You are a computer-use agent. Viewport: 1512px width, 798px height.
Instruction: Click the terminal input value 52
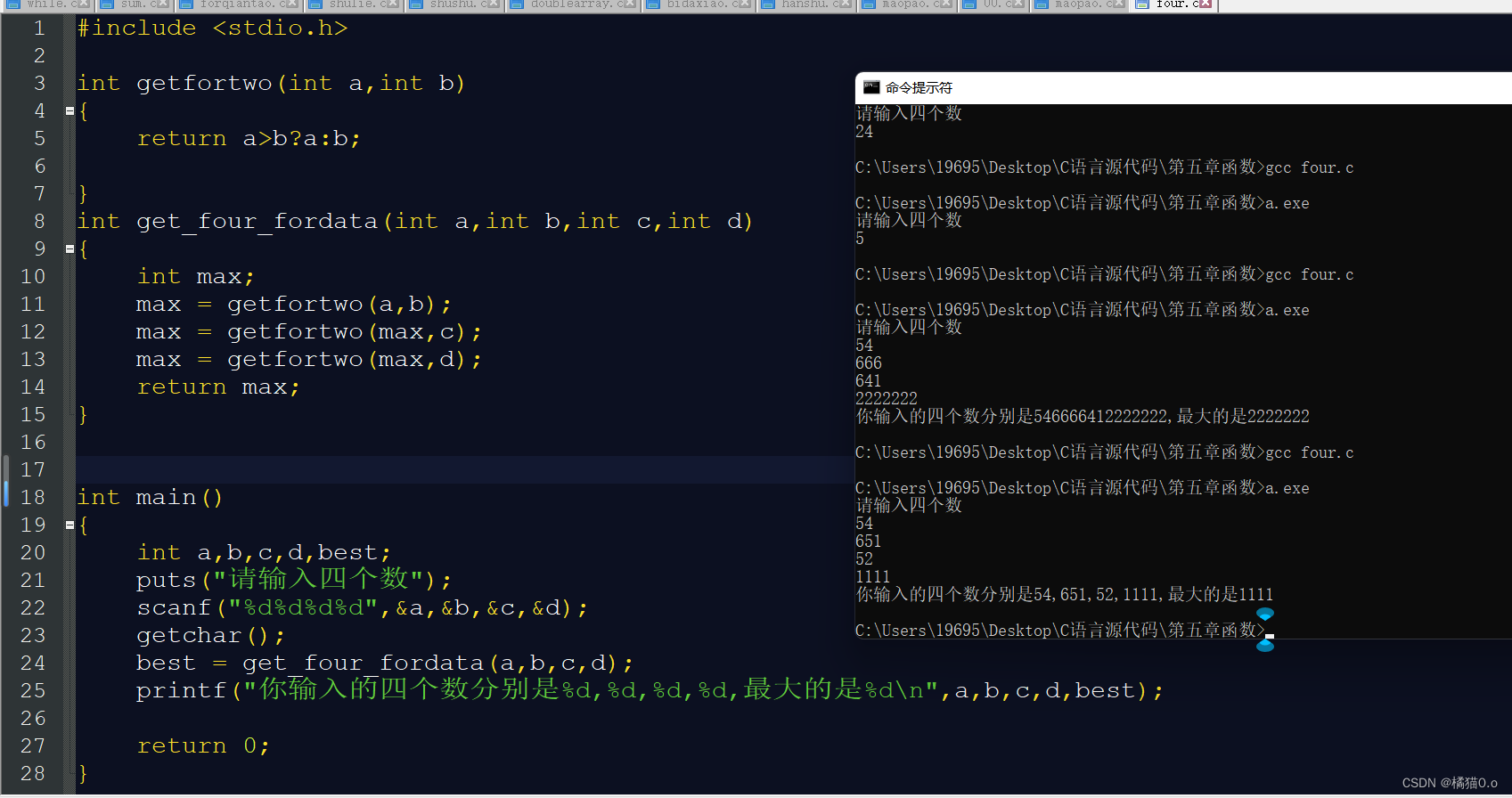(864, 559)
